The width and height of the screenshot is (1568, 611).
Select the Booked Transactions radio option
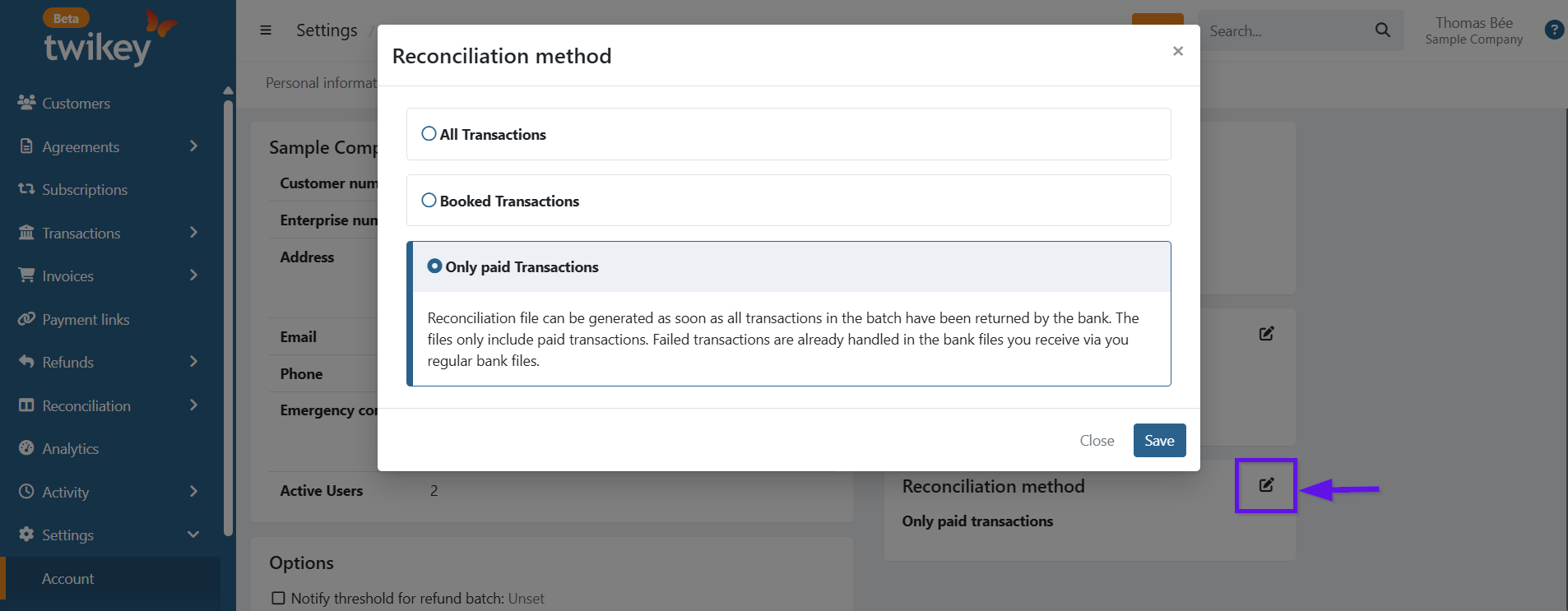[429, 200]
